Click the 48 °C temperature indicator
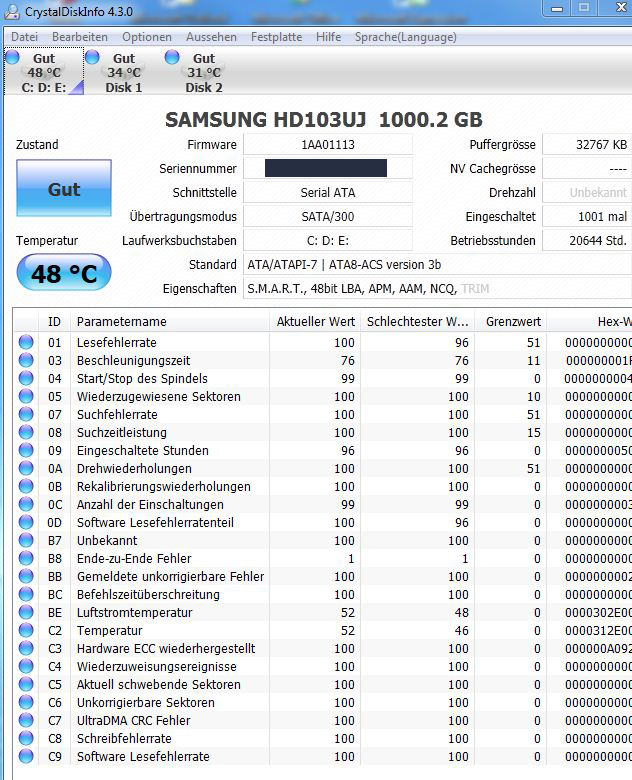 (x=64, y=273)
